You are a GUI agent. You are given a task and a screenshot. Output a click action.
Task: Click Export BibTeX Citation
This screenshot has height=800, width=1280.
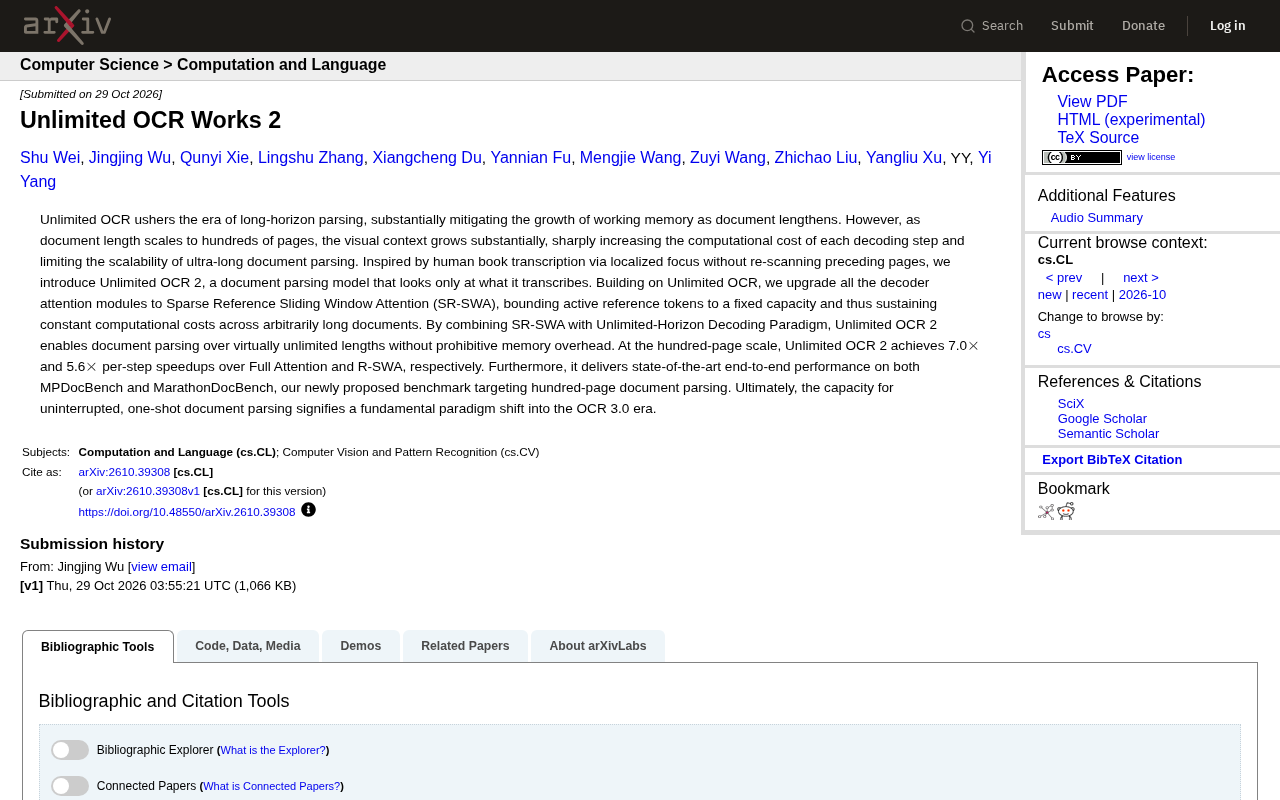(x=1112, y=460)
